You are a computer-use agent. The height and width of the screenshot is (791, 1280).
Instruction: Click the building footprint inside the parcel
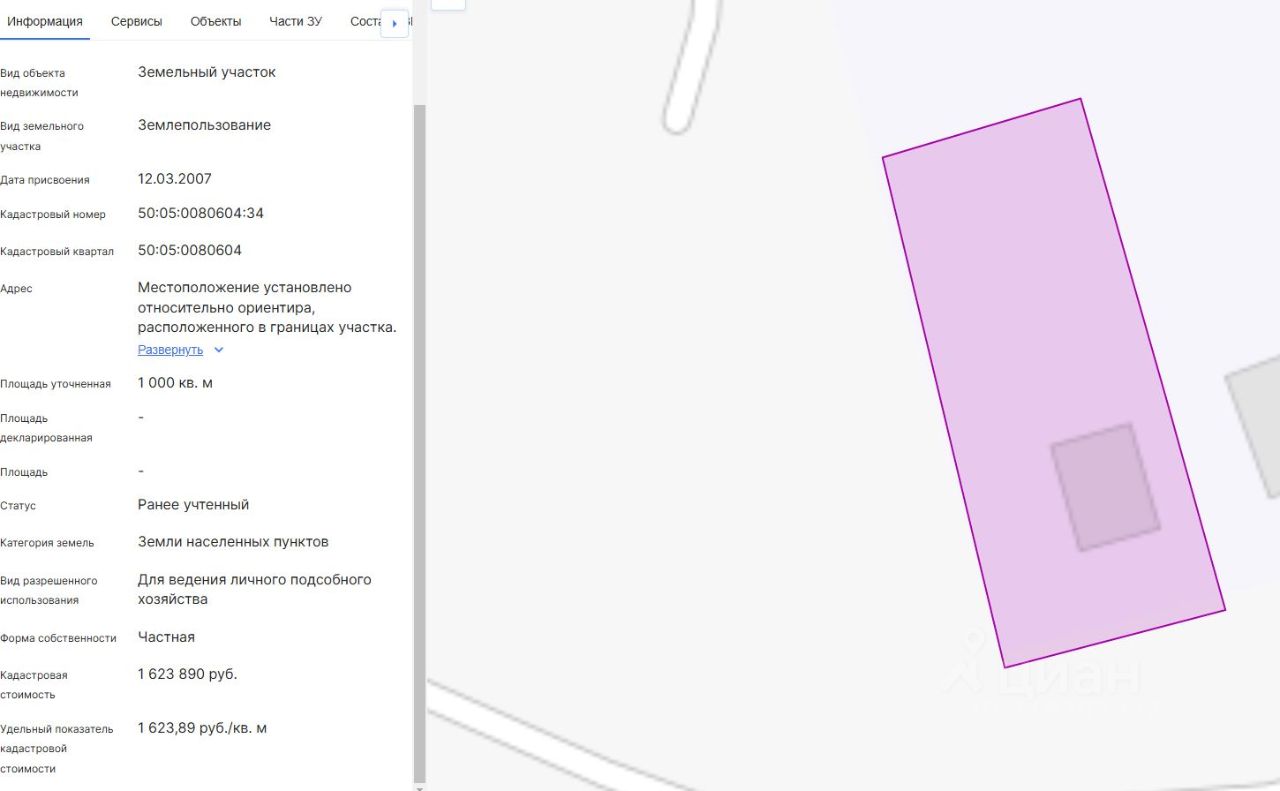1105,487
